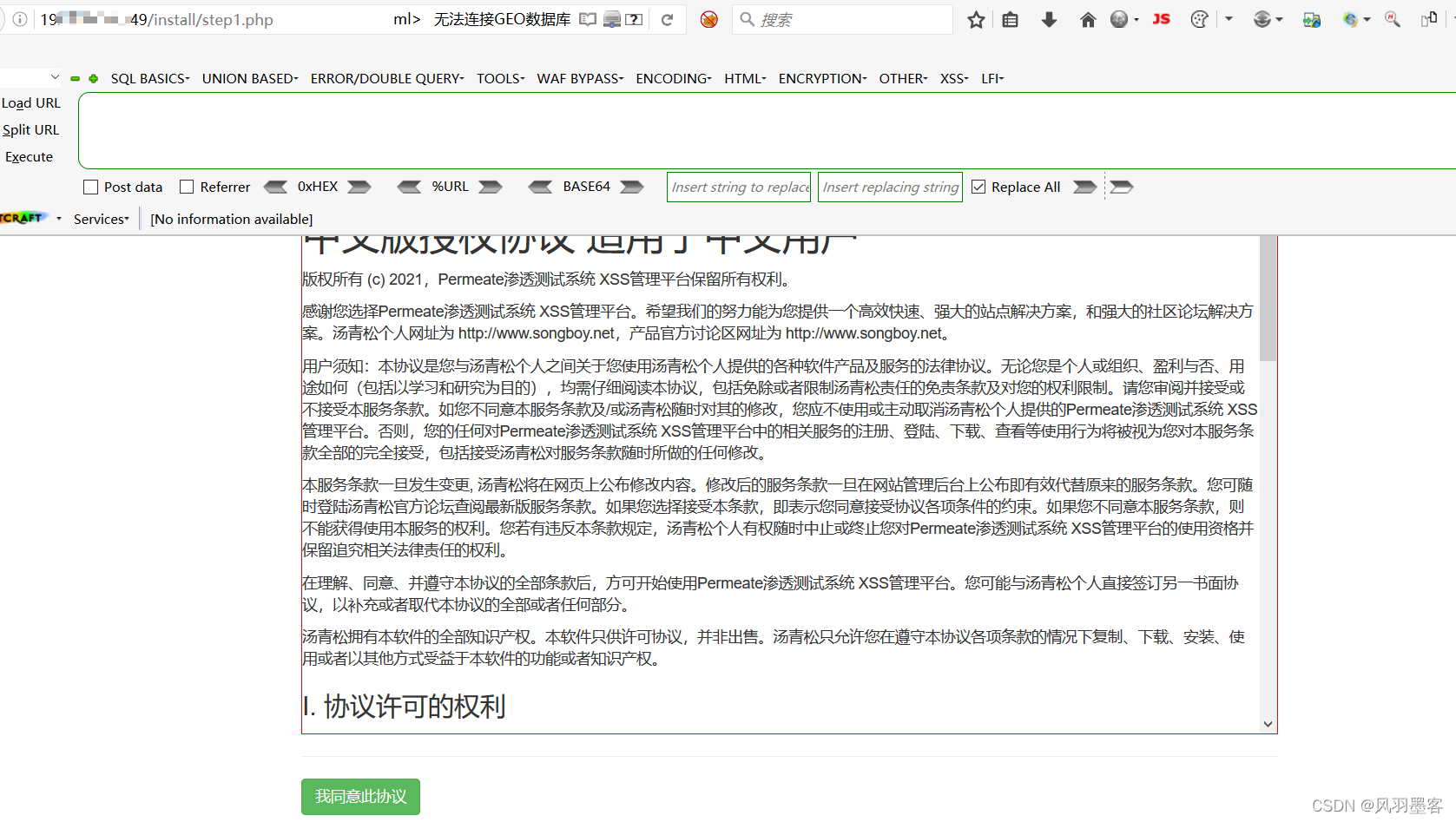Open the WAF BYPASS dropdown menu

pos(580,78)
